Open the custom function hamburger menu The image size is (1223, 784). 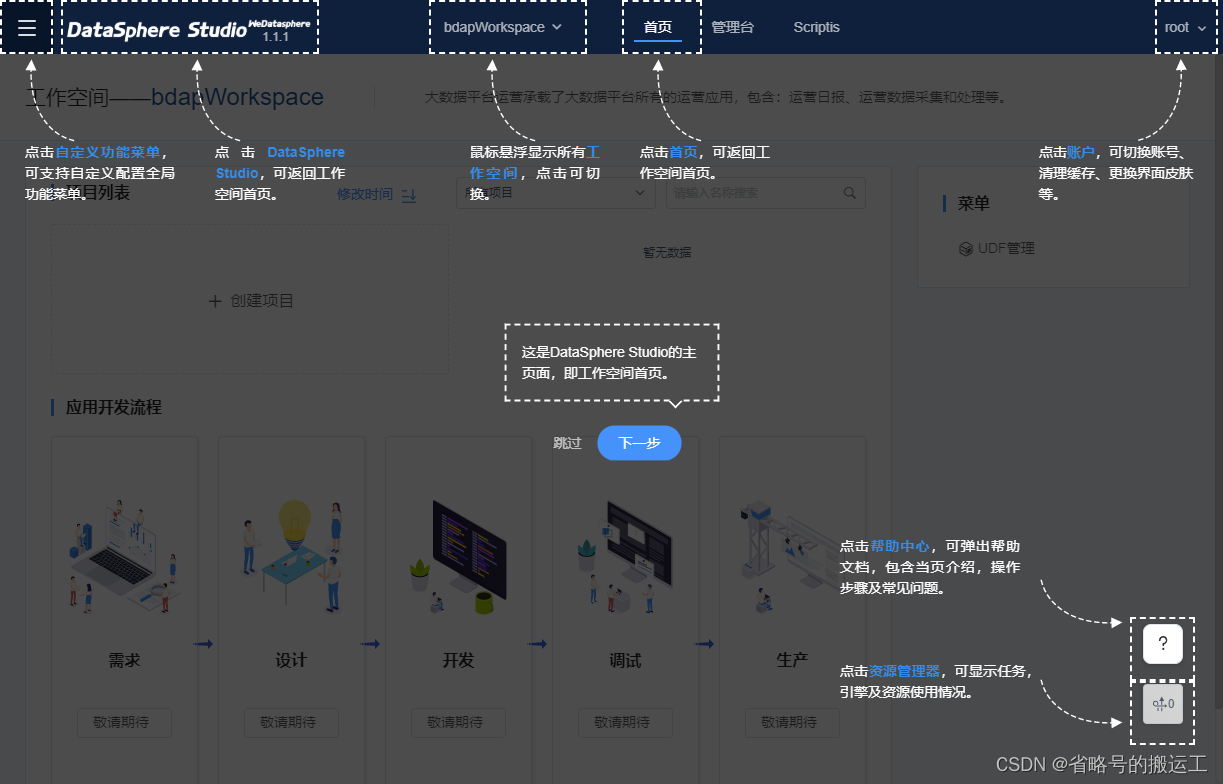[27, 28]
